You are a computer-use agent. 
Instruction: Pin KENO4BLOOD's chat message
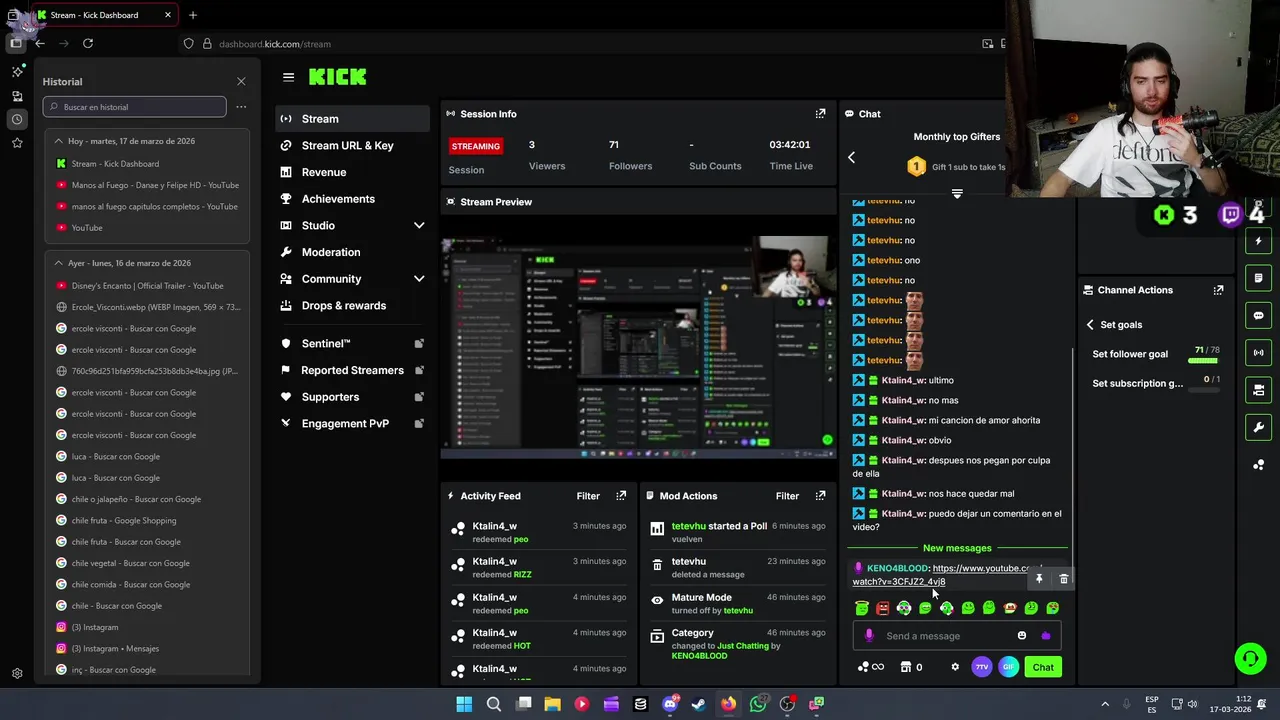tap(1039, 579)
